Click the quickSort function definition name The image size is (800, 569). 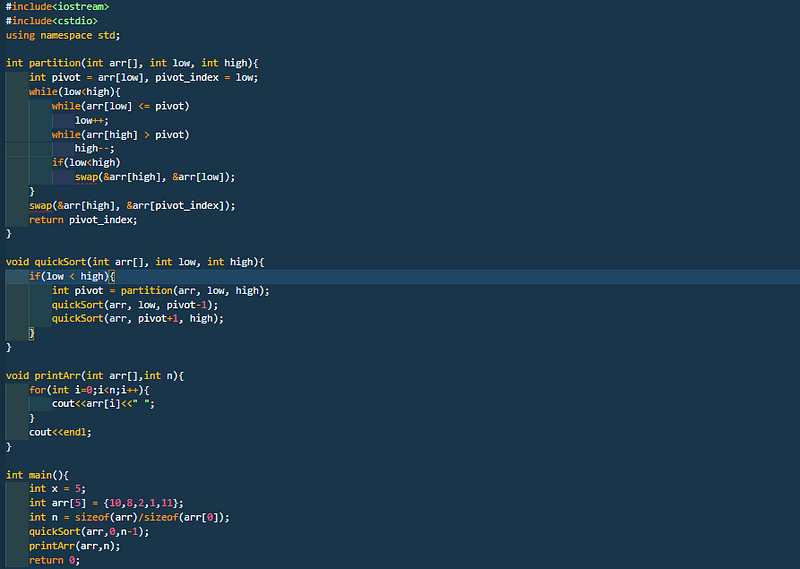(x=60, y=262)
